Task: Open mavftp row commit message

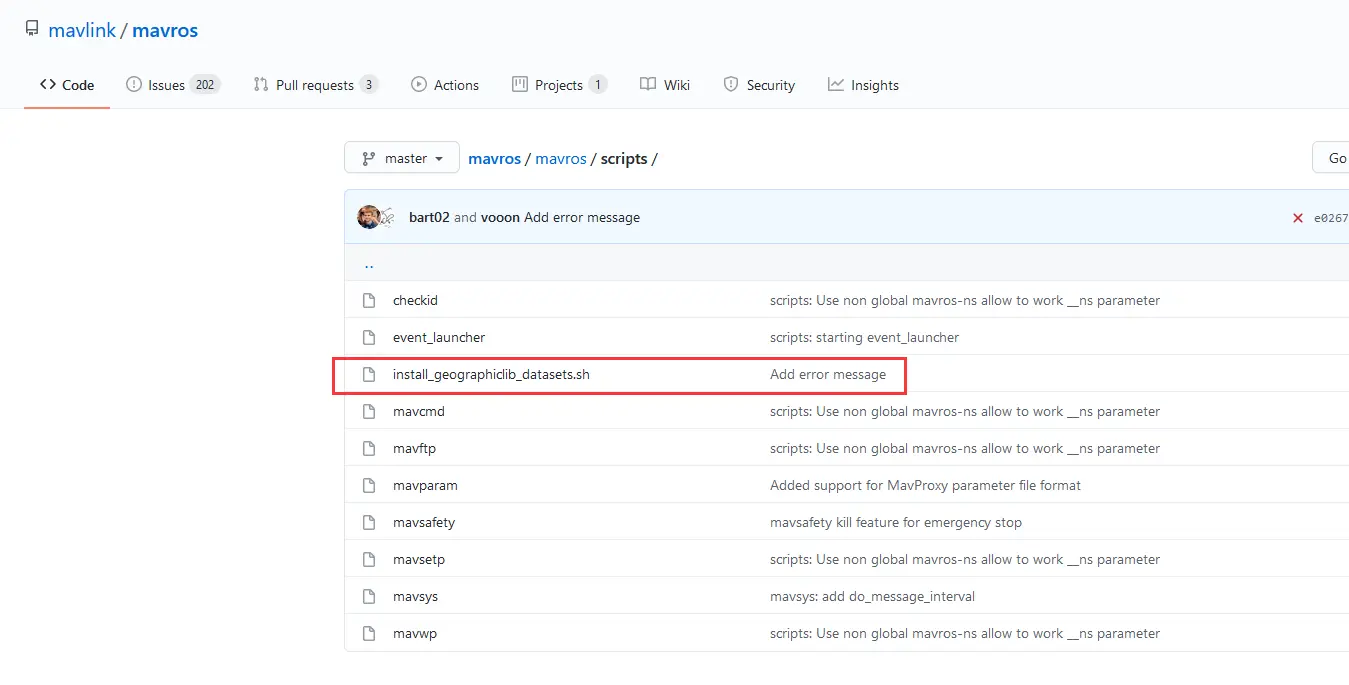Action: 965,448
